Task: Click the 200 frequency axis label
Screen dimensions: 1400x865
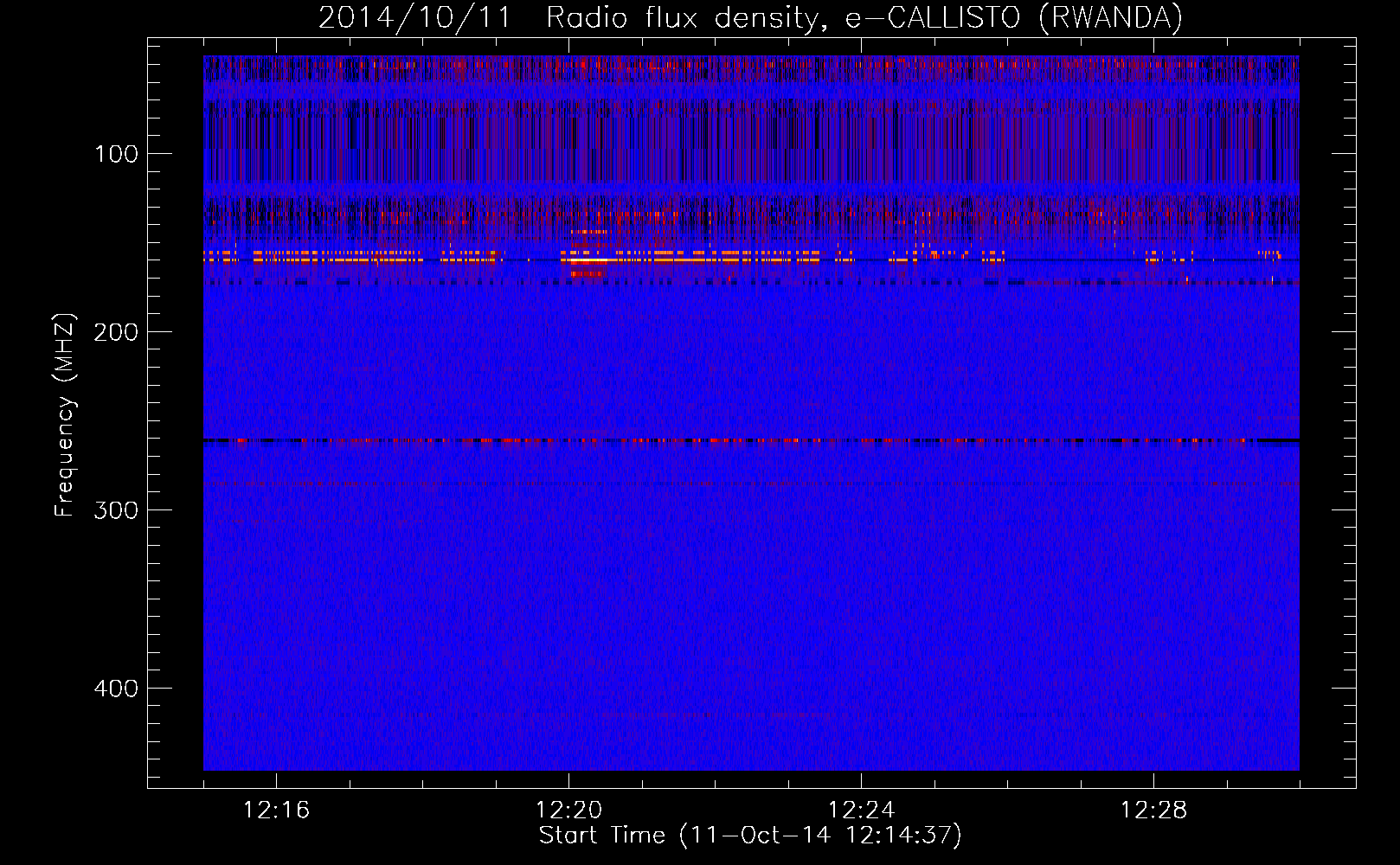Action: point(117,332)
